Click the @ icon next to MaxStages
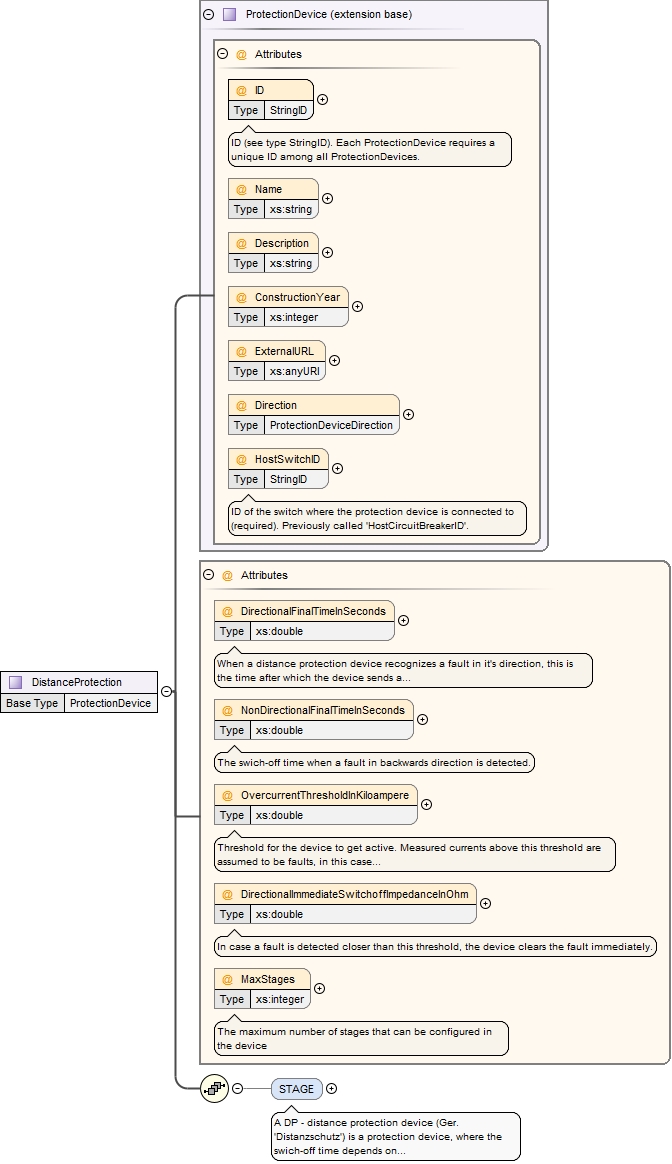672x1164 pixels. [227, 979]
